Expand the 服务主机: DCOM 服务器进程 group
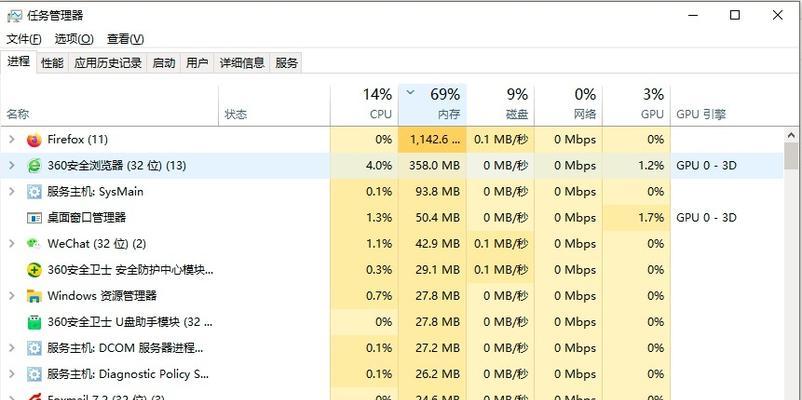This screenshot has width=802, height=400. coord(12,348)
